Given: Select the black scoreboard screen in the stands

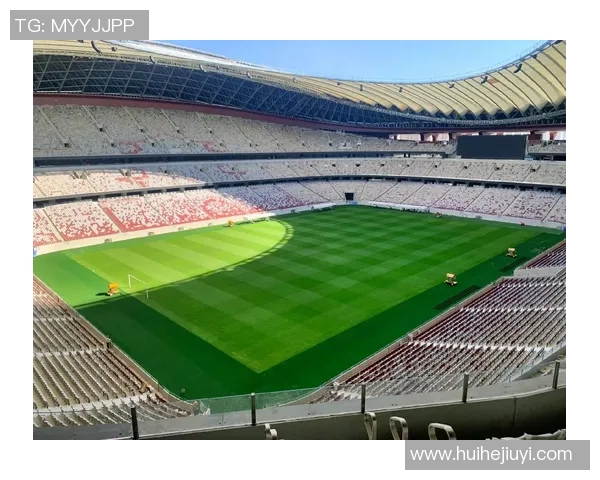Looking at the screenshot, I should pos(492,147).
